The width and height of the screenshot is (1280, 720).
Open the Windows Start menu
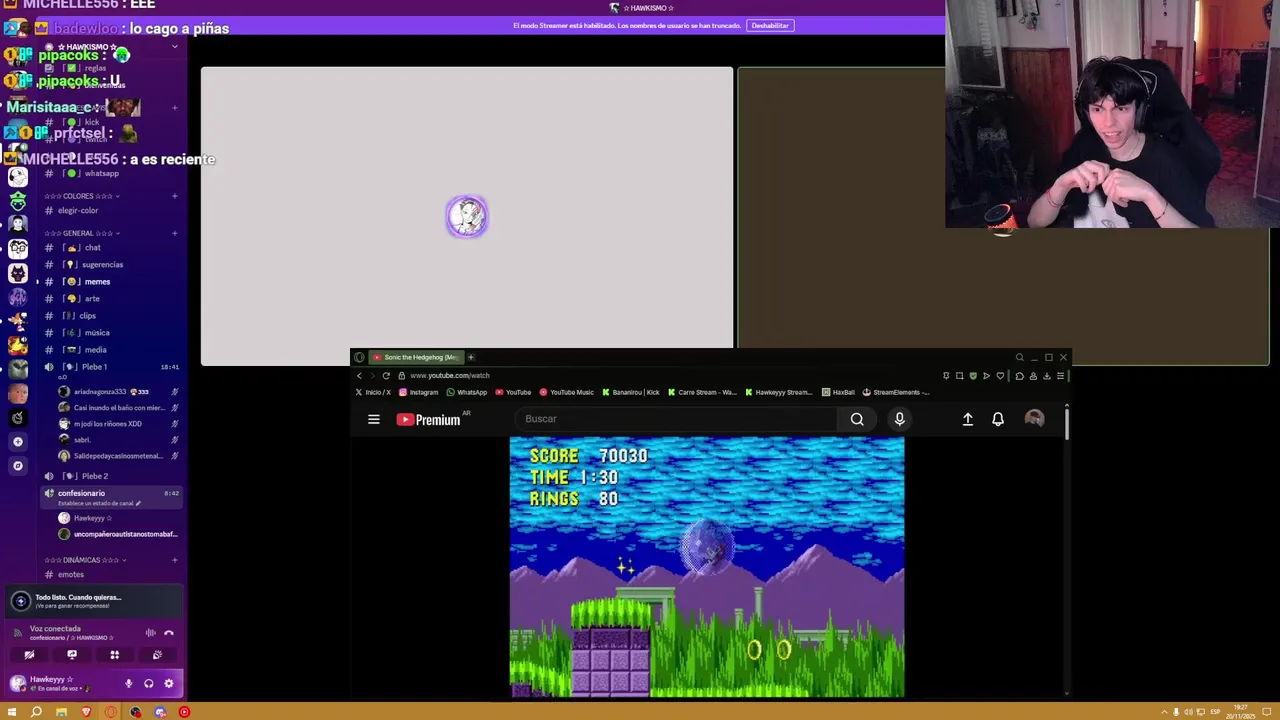11,712
